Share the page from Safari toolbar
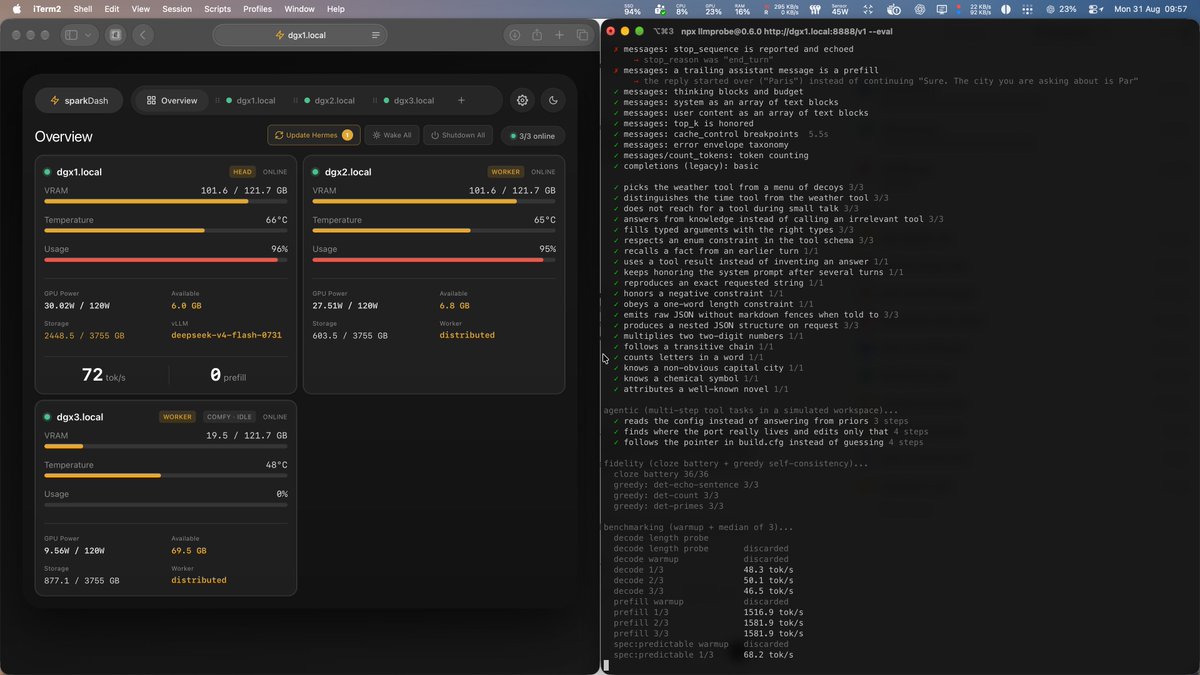This screenshot has height=675, width=1200. [537, 35]
